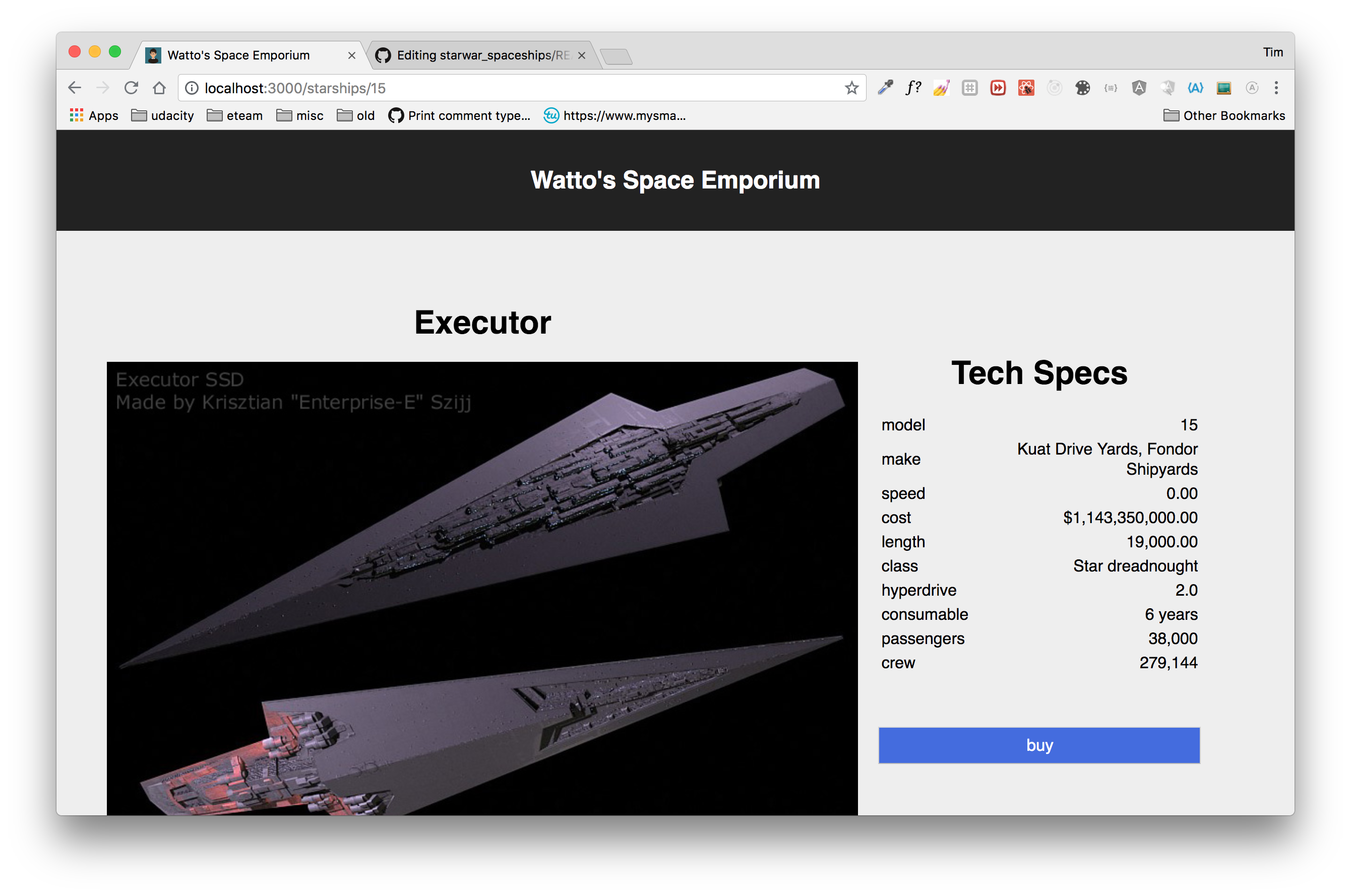Click the red fast-forward extension icon

point(998,87)
